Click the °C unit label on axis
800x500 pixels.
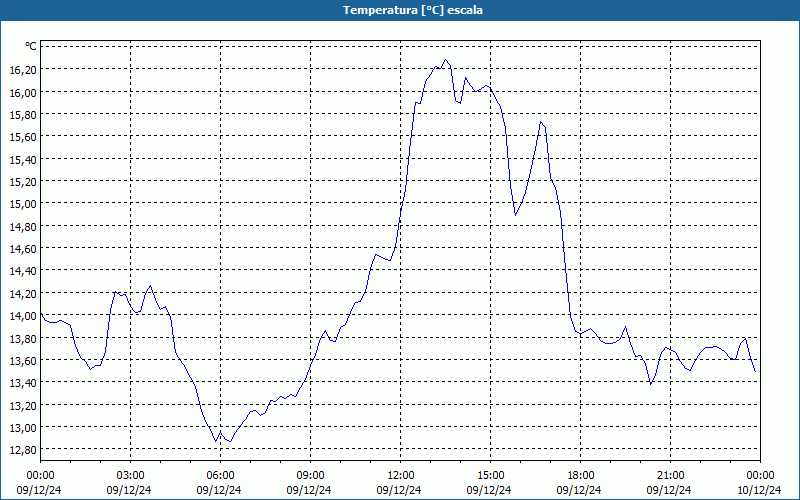[x=31, y=46]
